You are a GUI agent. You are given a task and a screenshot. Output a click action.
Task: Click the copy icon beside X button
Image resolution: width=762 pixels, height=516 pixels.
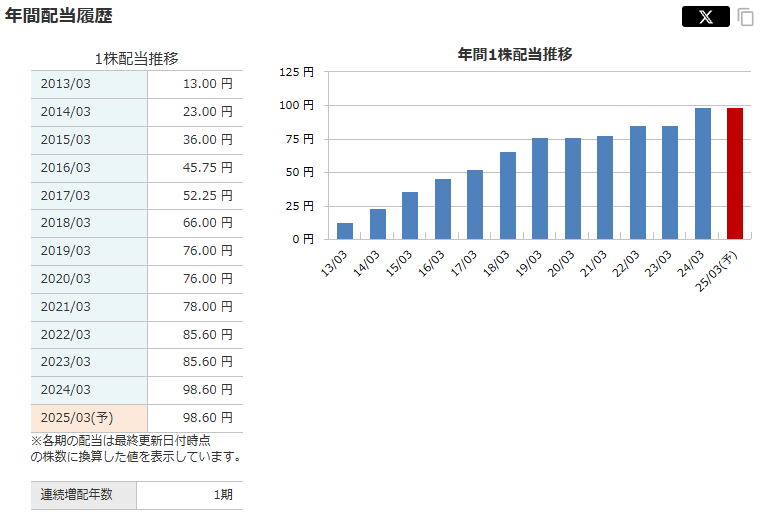click(x=745, y=17)
